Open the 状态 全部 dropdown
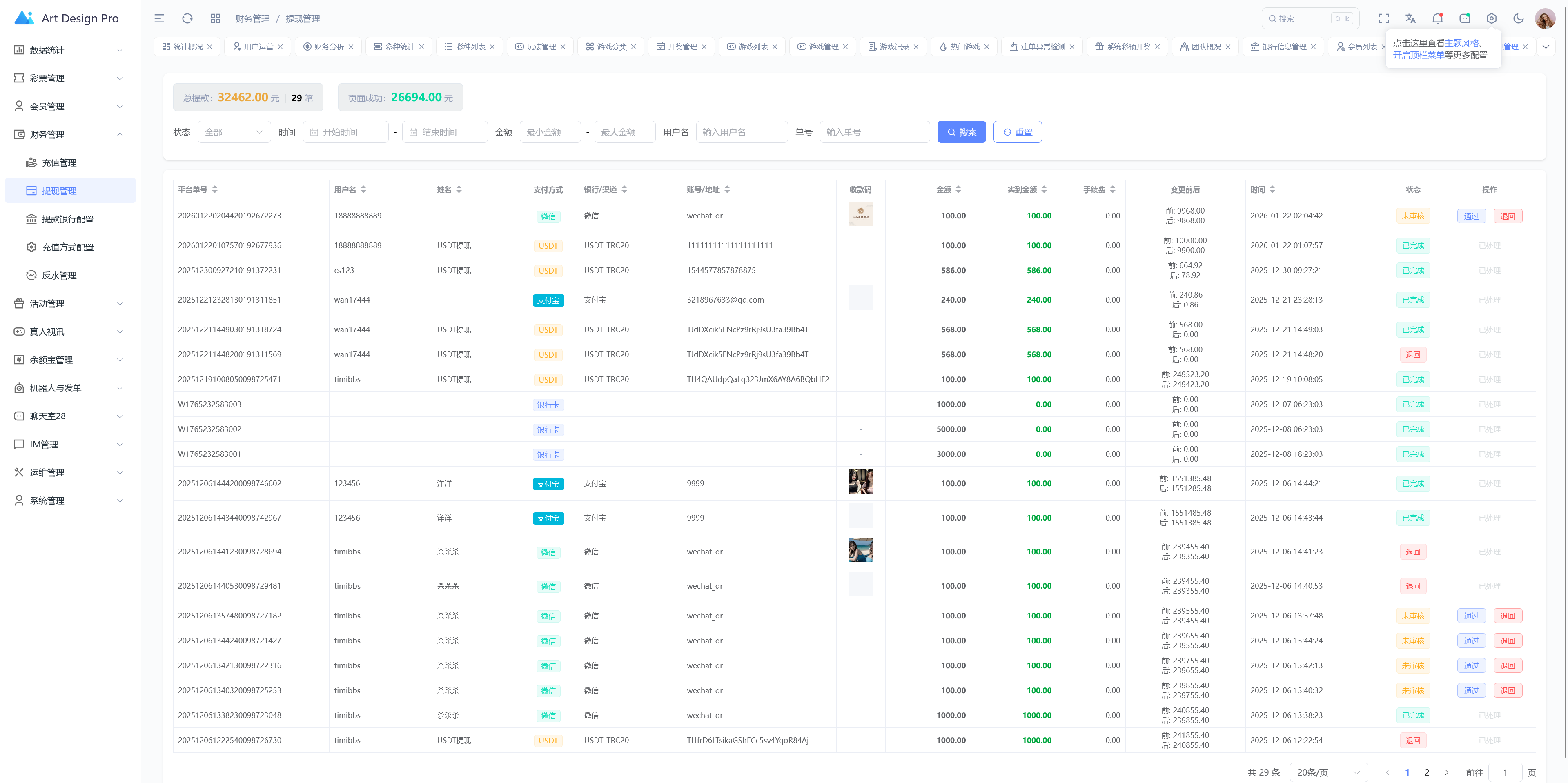 coord(234,132)
